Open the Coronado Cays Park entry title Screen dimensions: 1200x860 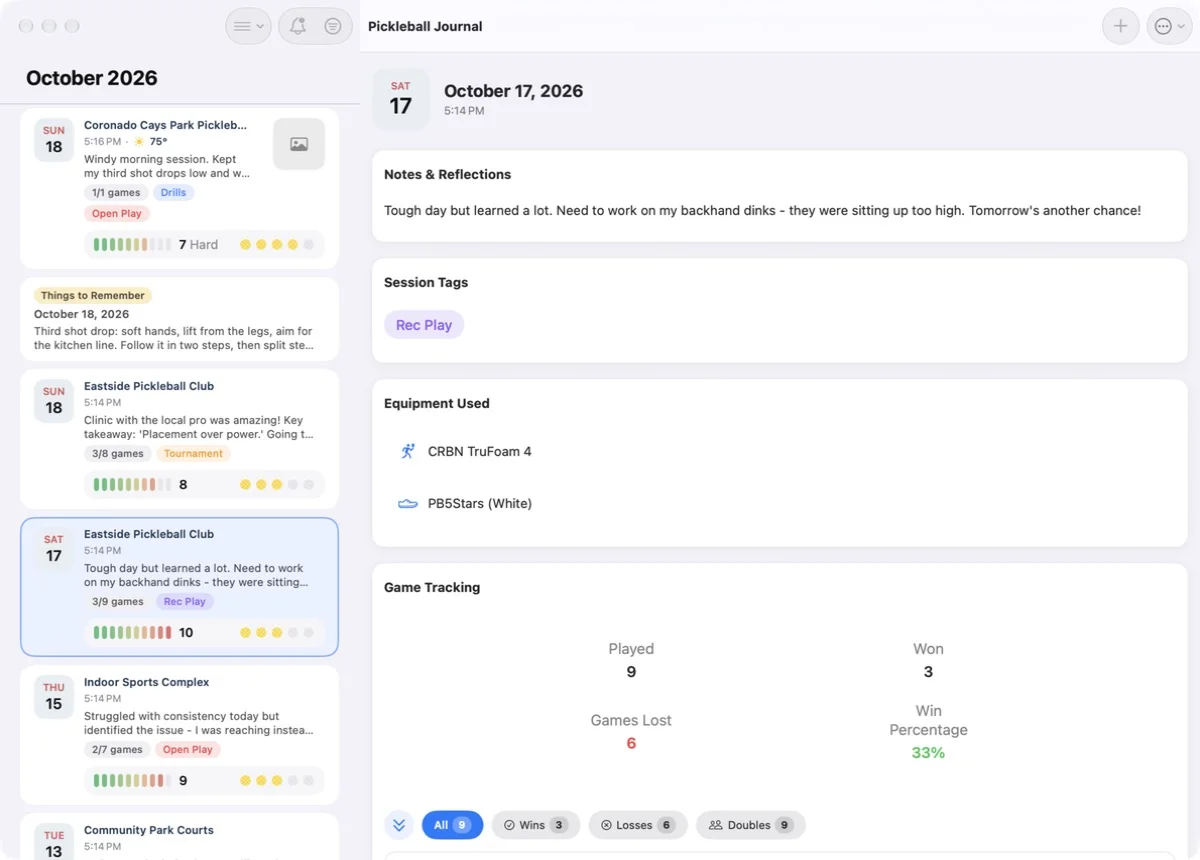(x=165, y=126)
